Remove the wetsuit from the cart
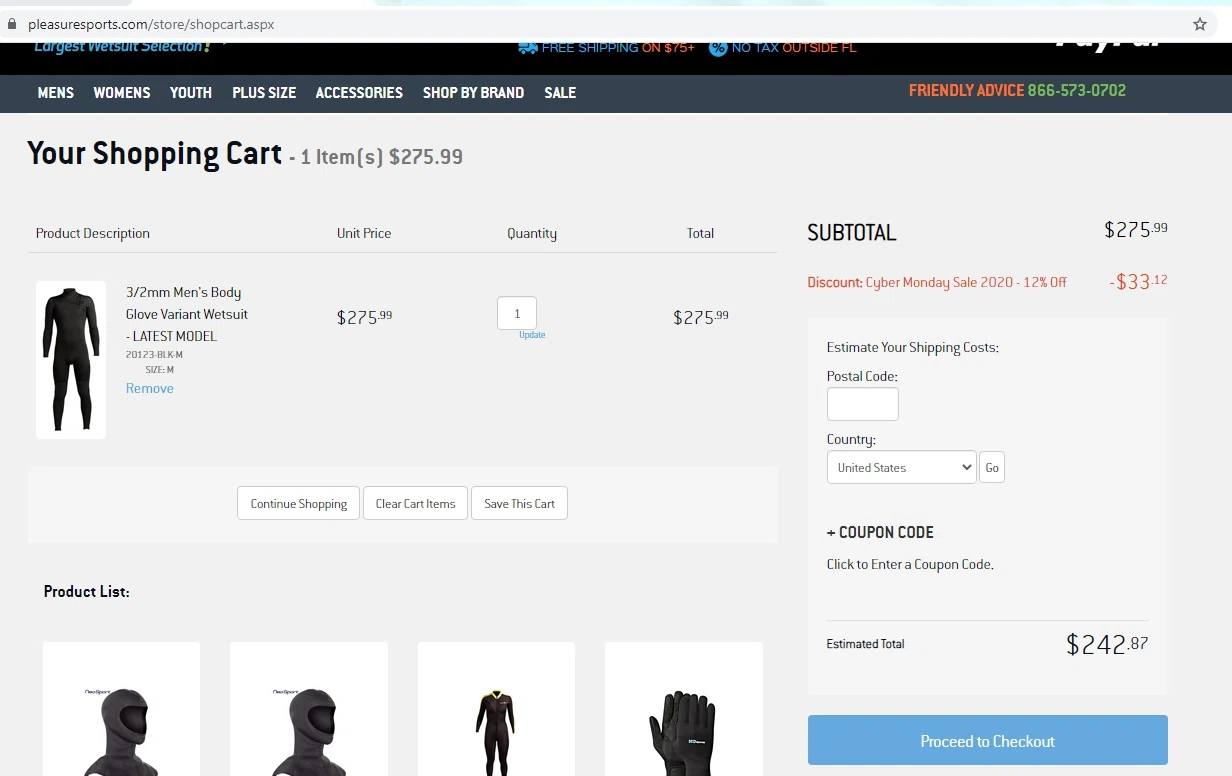The width and height of the screenshot is (1232, 776). [150, 388]
